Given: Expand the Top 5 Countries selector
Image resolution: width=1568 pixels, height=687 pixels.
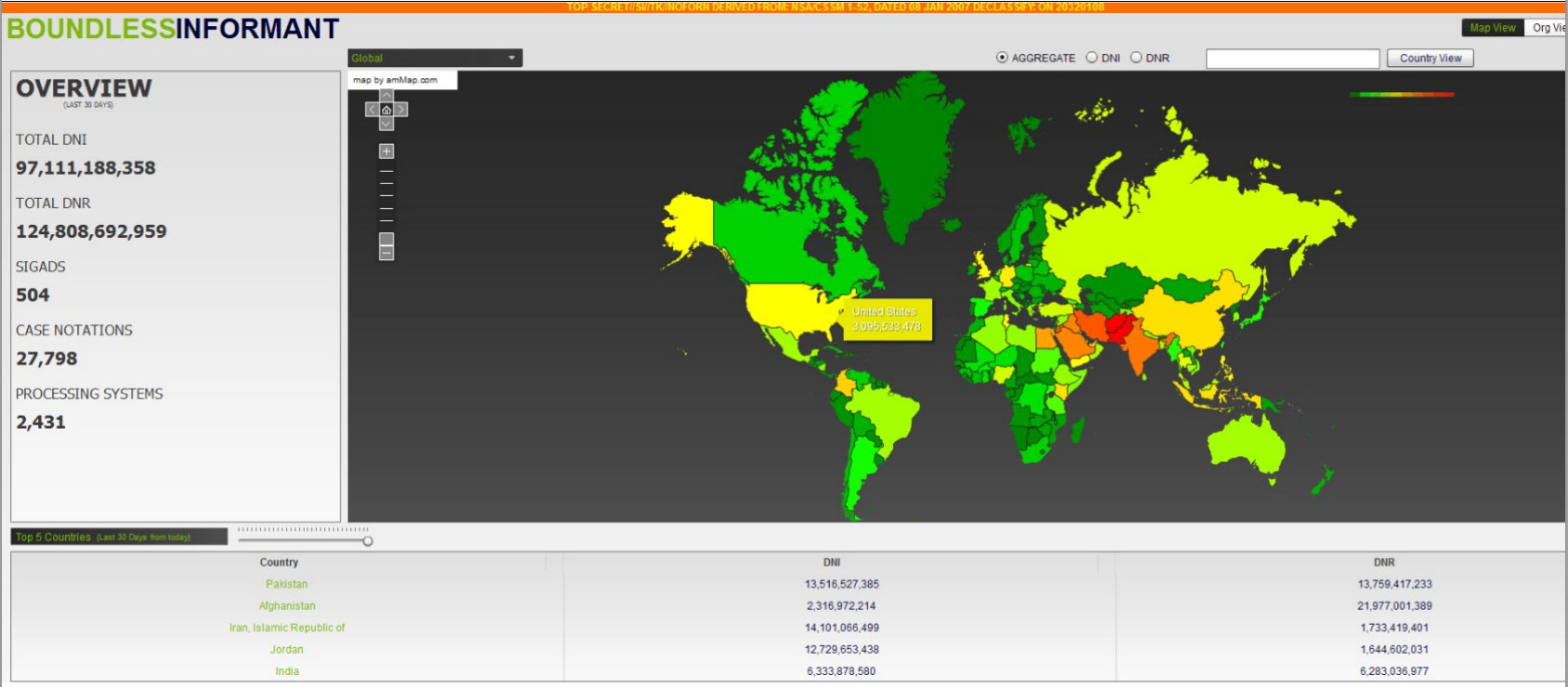Looking at the screenshot, I should [118, 537].
